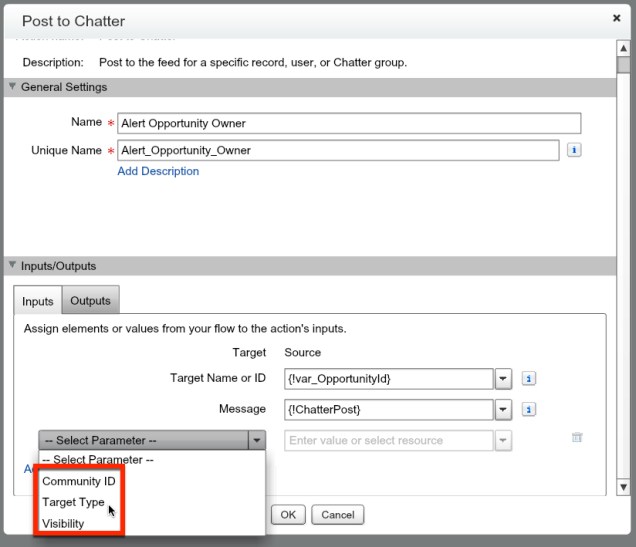The width and height of the screenshot is (636, 547).
Task: Switch to the Inputs tab
Action: point(38,301)
